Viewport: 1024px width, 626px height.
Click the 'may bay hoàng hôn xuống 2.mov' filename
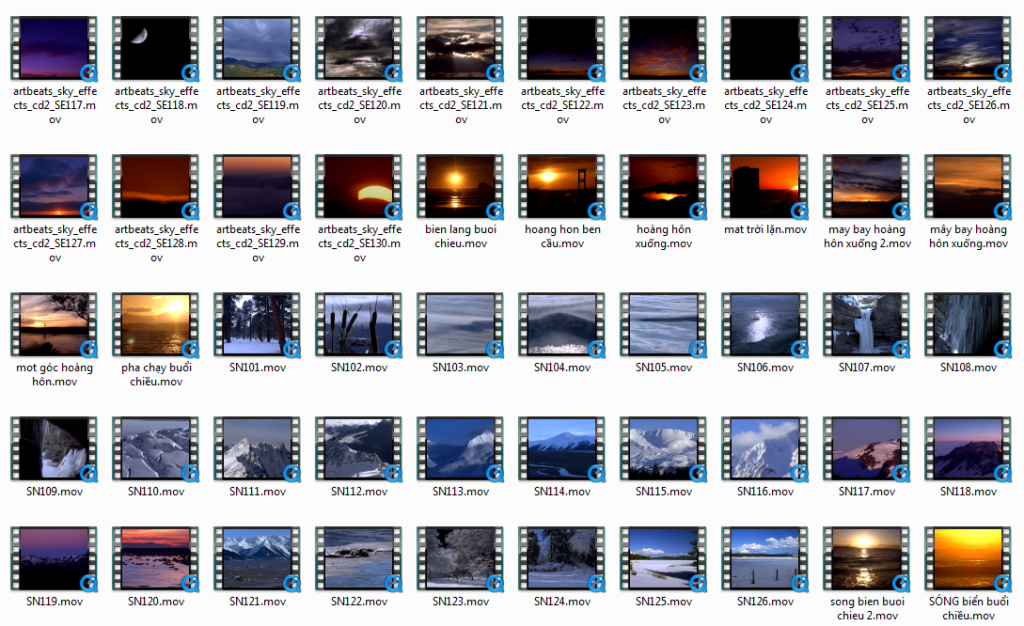(867, 236)
